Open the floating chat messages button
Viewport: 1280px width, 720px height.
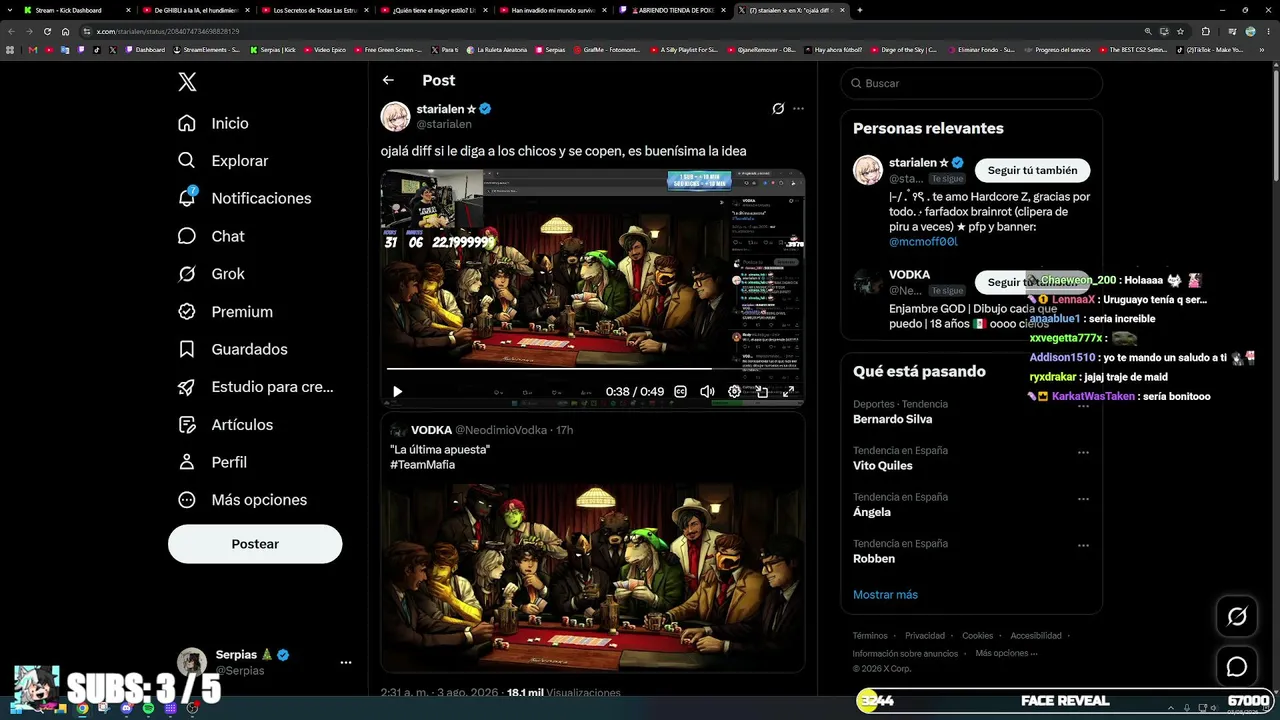click(1237, 667)
